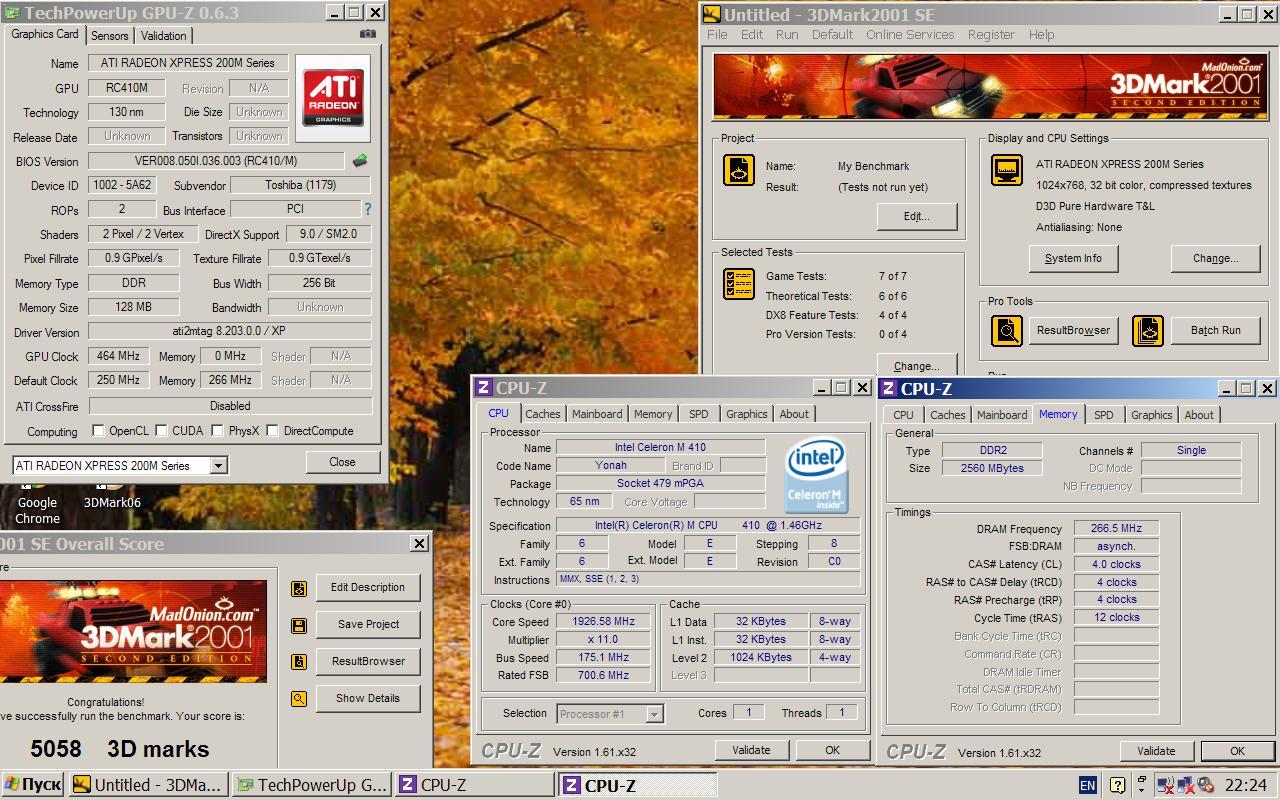Click OK in the right CPU-Z Memory window

point(1237,751)
